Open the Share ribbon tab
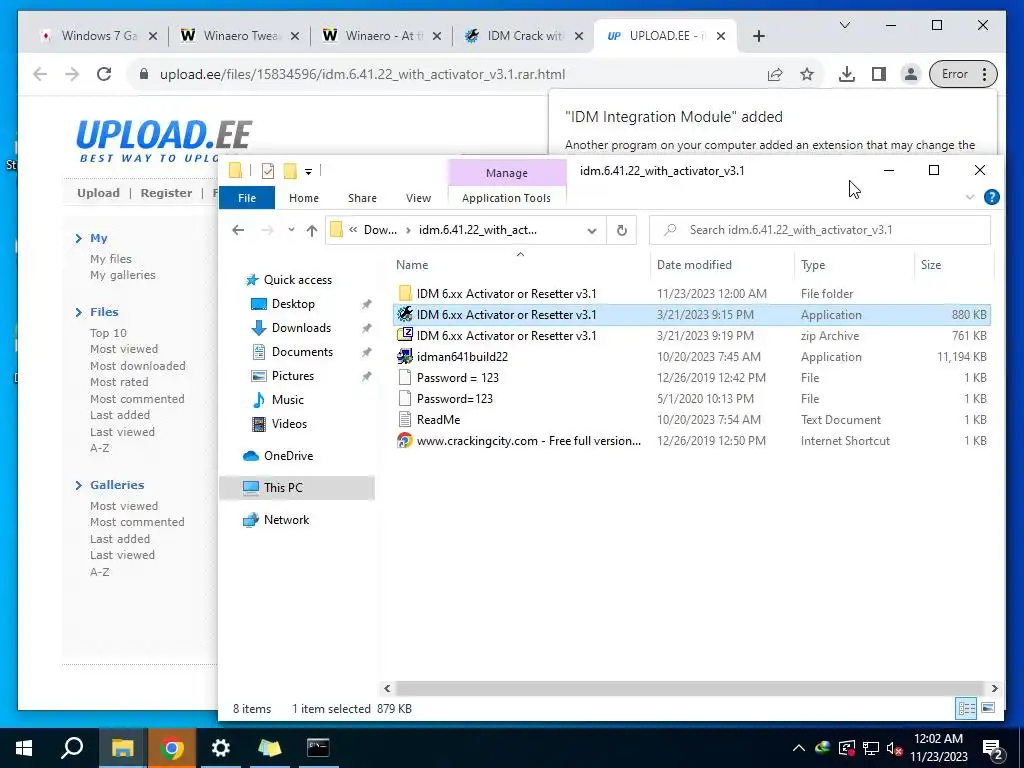This screenshot has width=1024, height=768. pyautogui.click(x=362, y=198)
